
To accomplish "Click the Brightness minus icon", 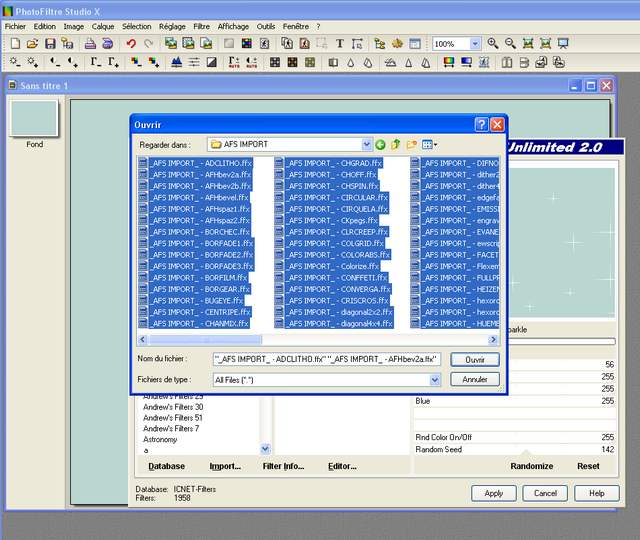I will point(15,62).
